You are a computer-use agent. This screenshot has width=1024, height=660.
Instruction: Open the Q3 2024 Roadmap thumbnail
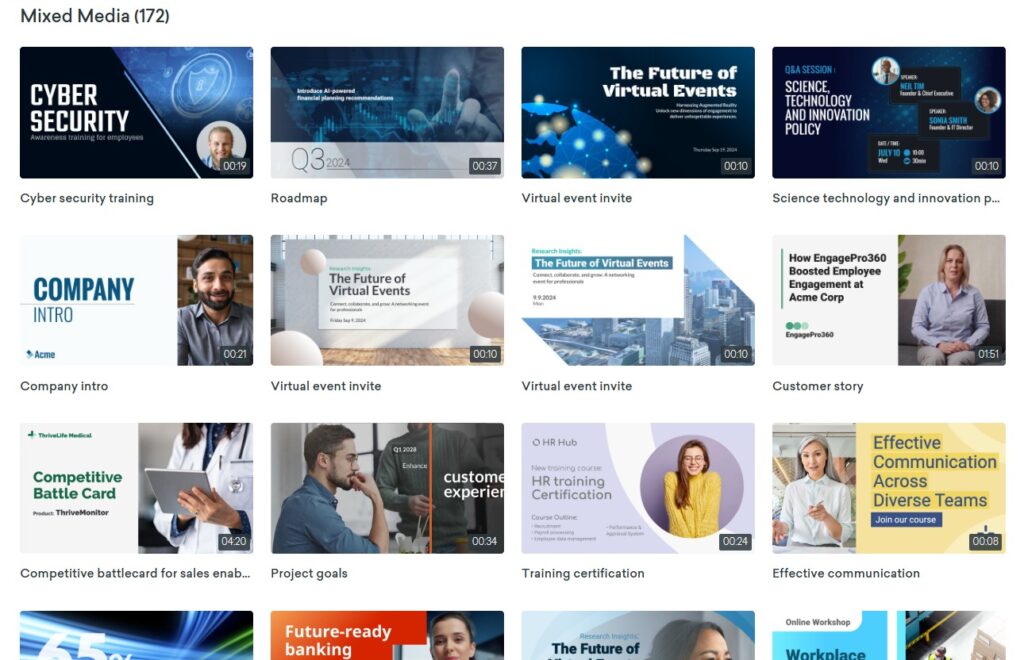tap(387, 112)
